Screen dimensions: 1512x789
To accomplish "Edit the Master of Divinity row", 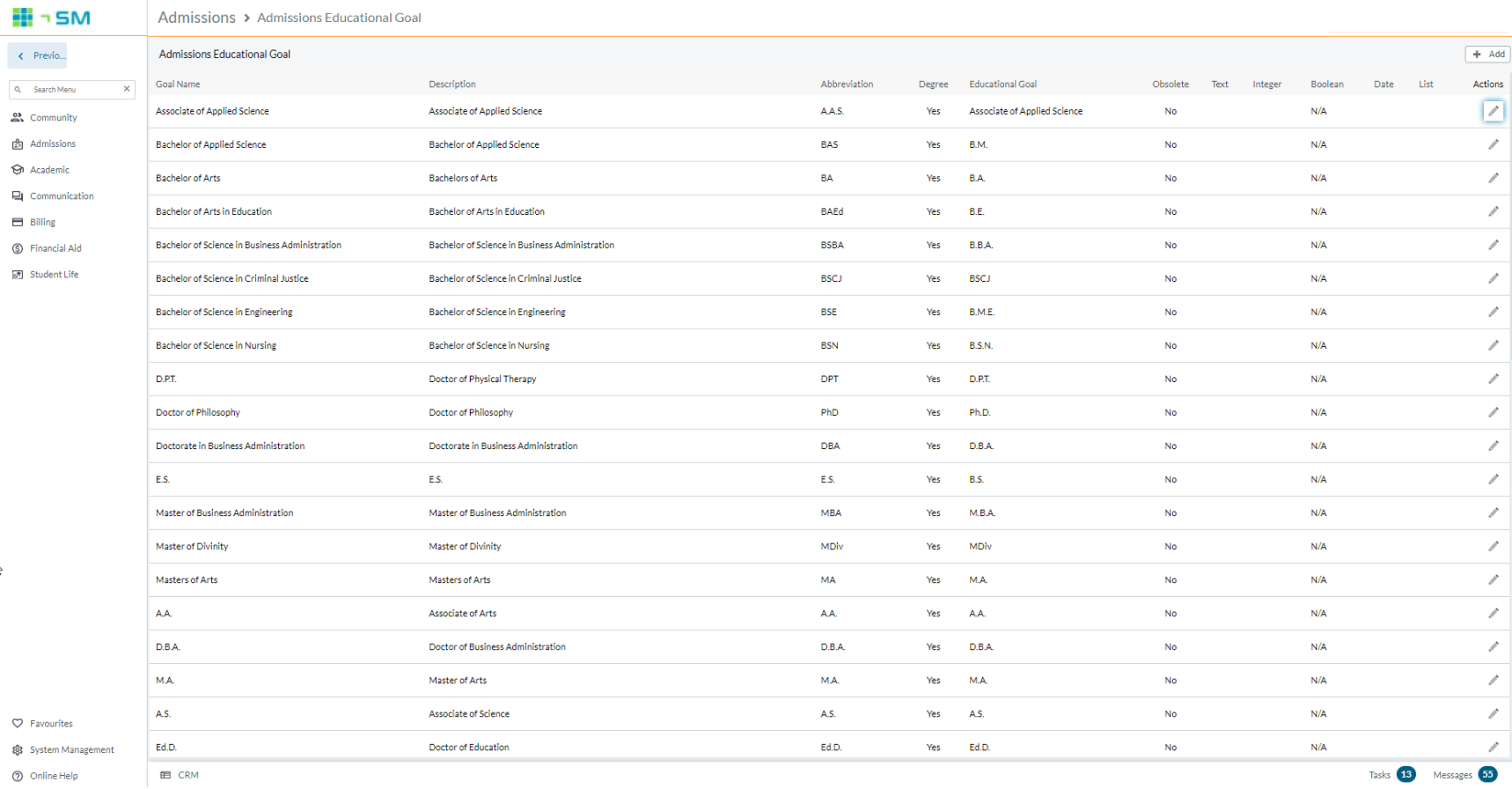I will (1493, 546).
